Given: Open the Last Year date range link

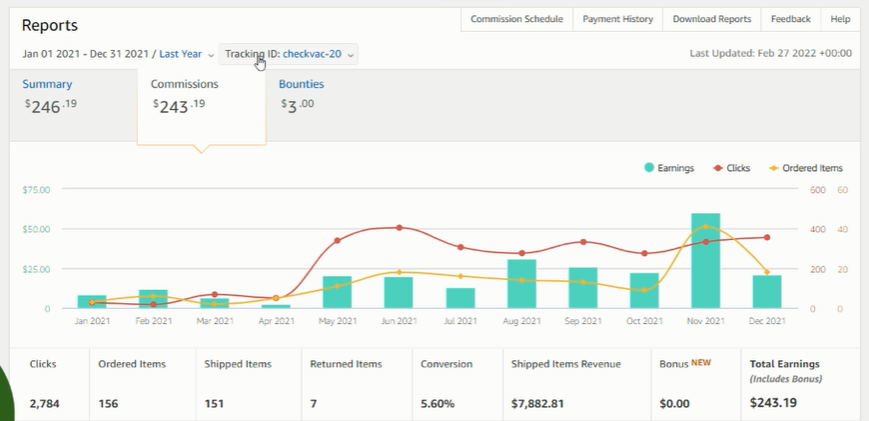Looking at the screenshot, I should [180, 54].
